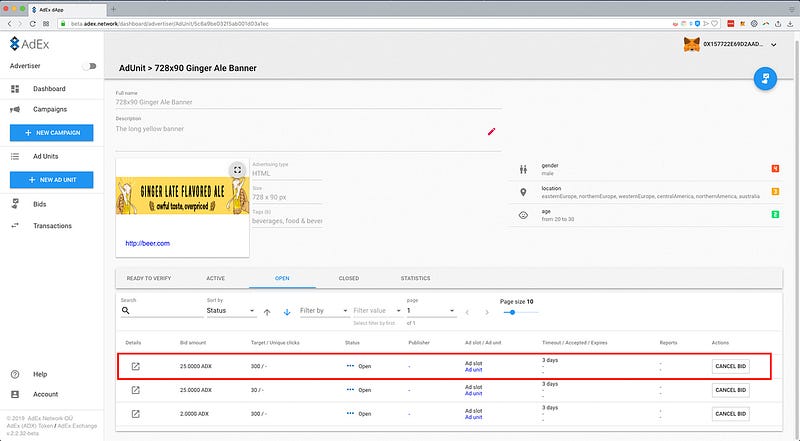Click the AdEx logo in the sidebar

[x=30, y=44]
